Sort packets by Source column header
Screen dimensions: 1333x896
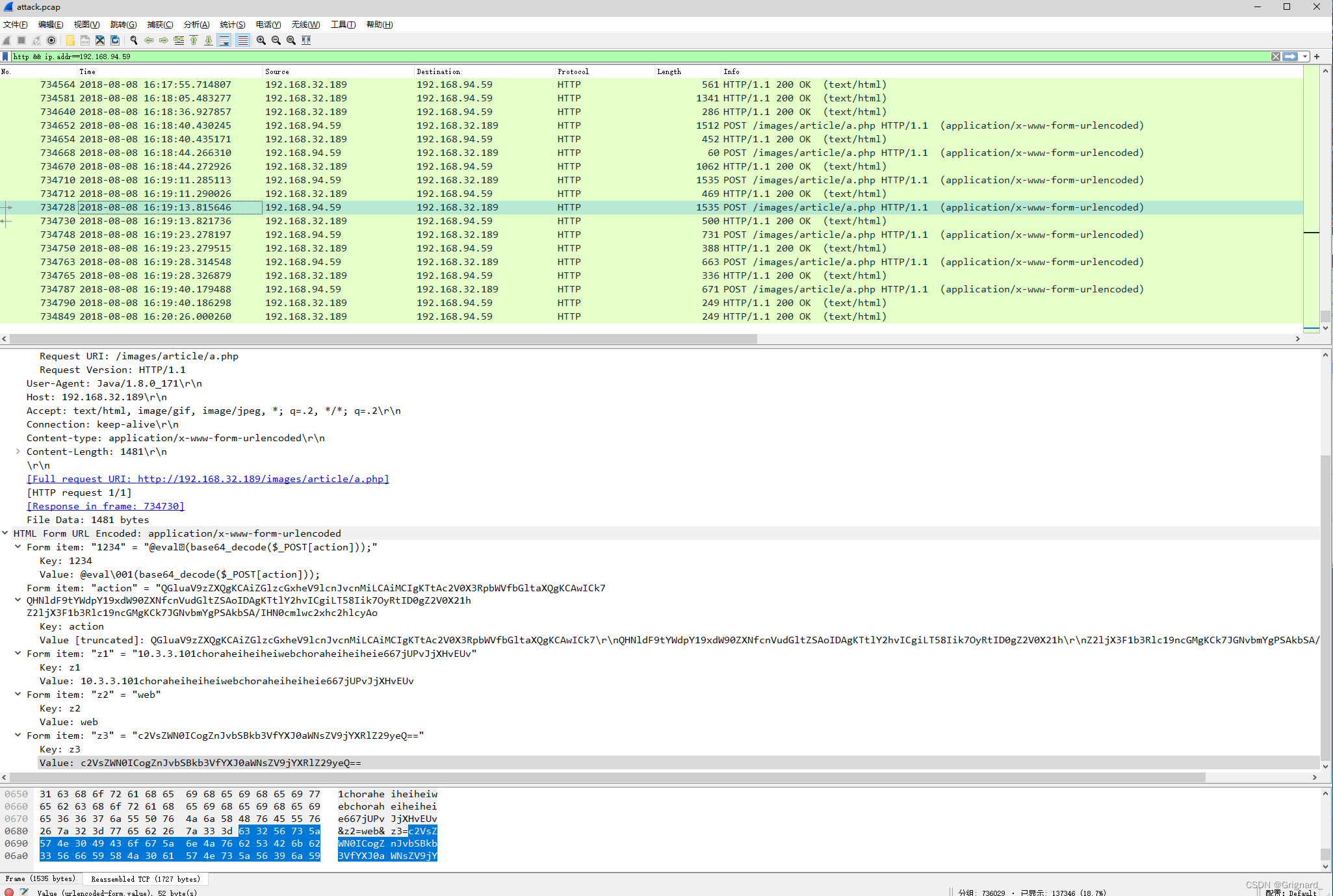[x=338, y=71]
